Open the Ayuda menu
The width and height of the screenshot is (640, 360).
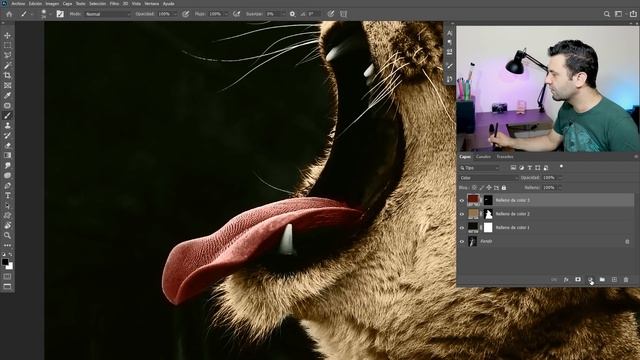(x=169, y=4)
